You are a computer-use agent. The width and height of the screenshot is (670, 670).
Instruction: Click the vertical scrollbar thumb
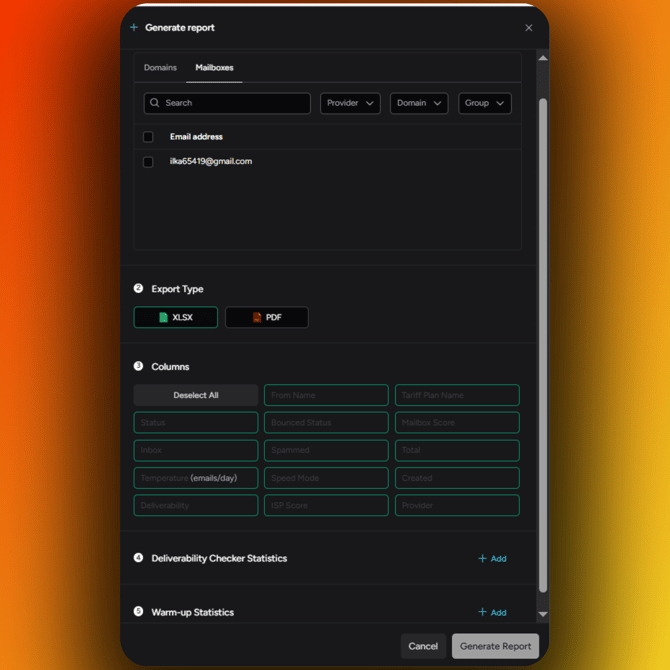(x=543, y=345)
